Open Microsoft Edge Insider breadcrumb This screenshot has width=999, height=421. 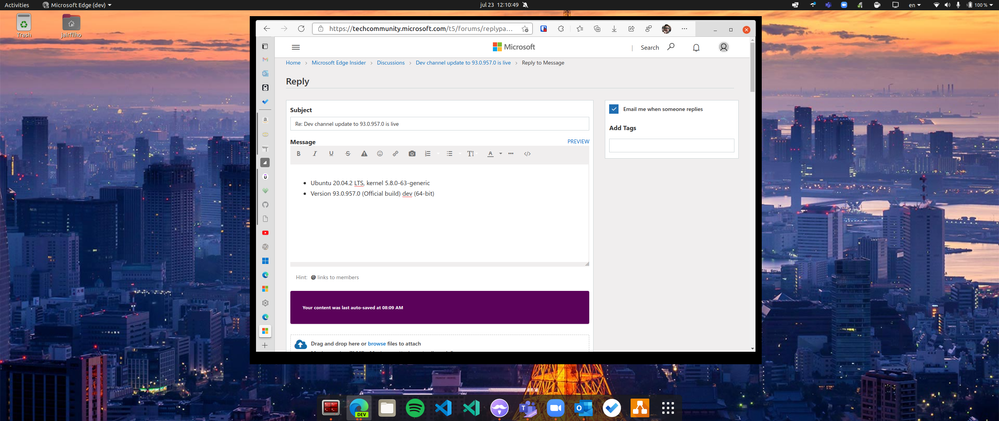[x=339, y=63]
